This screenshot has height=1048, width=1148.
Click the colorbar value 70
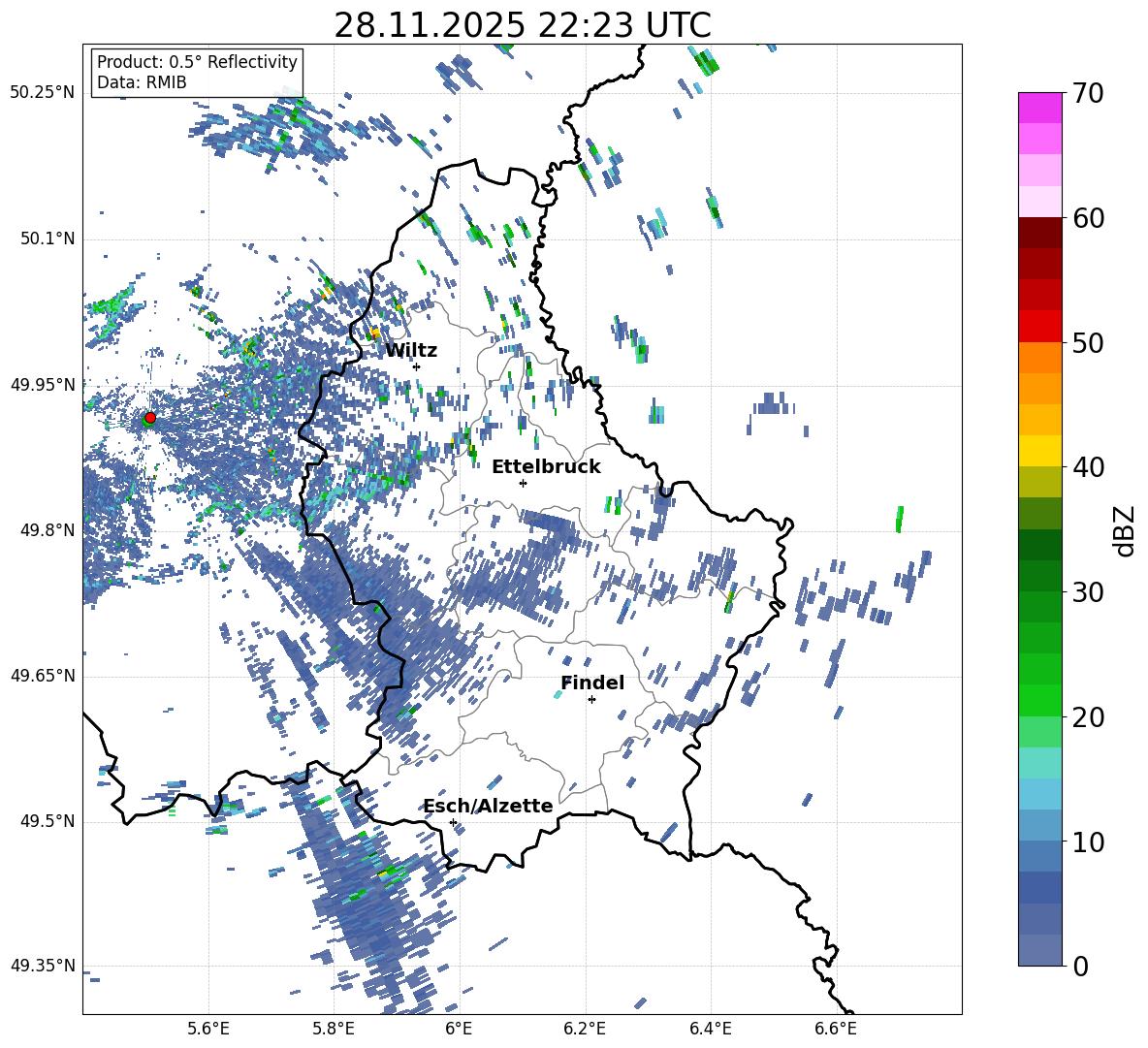click(x=1088, y=93)
